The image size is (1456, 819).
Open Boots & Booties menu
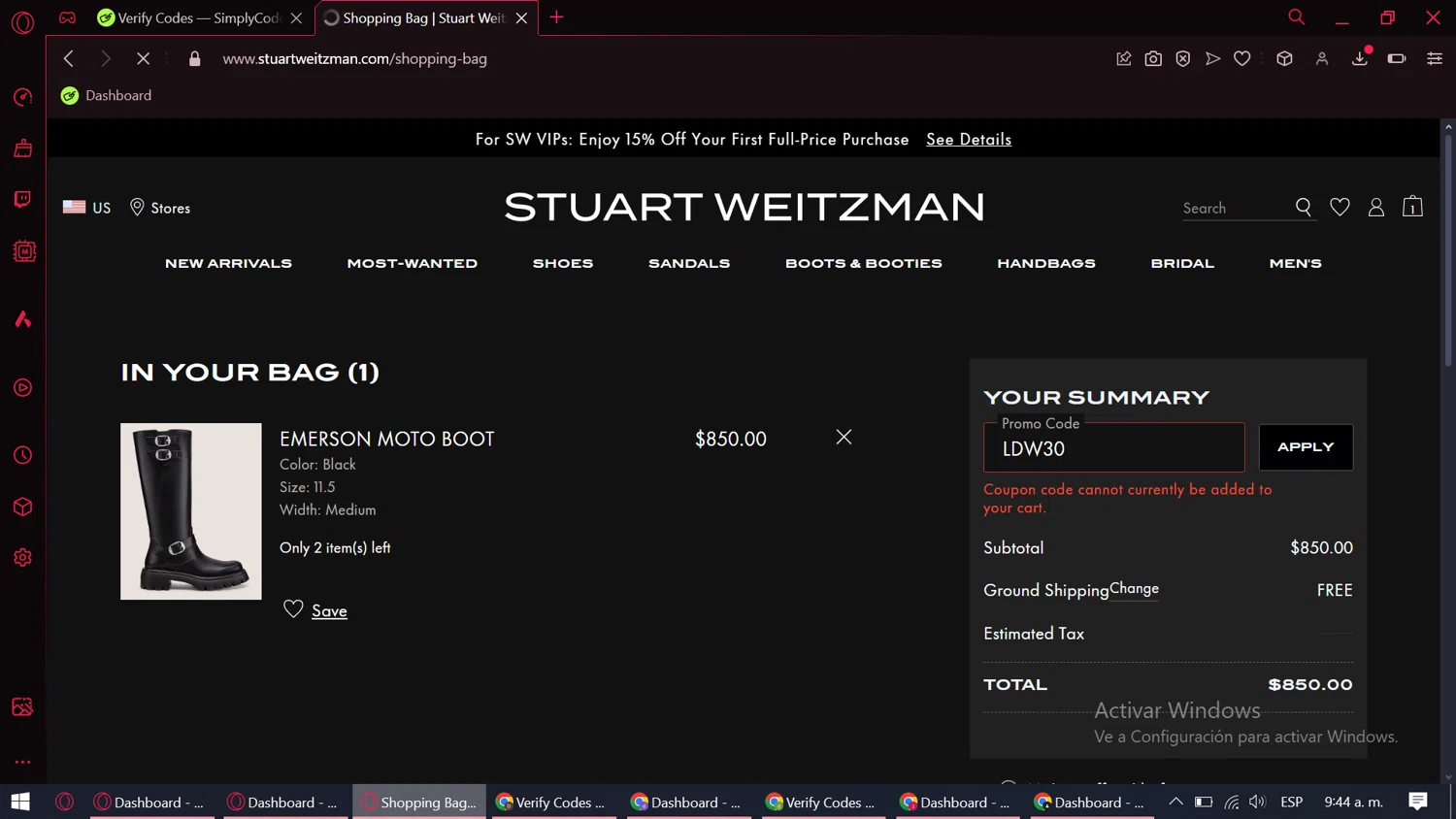click(863, 263)
